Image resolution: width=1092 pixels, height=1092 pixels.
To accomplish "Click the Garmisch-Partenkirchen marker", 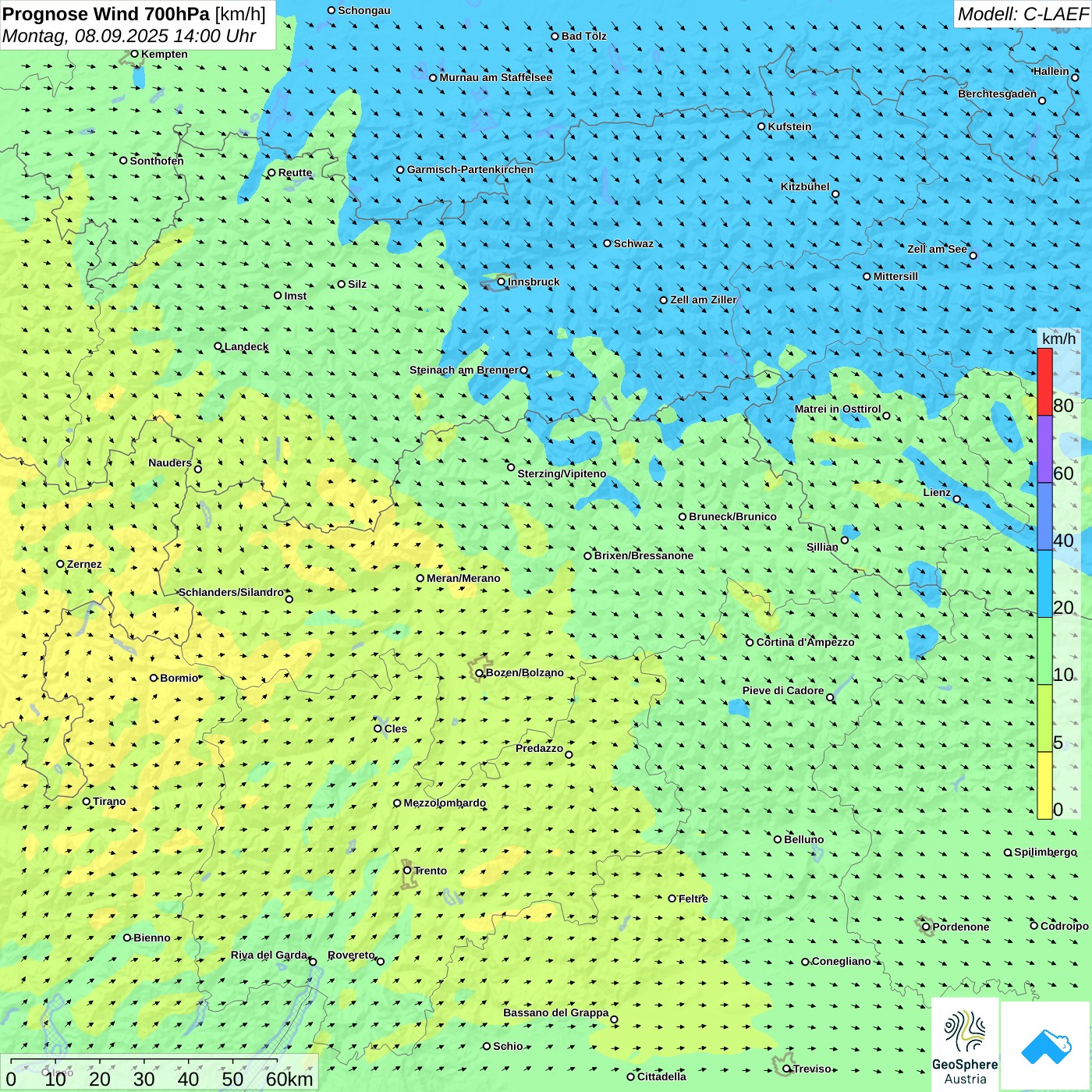I will (400, 169).
